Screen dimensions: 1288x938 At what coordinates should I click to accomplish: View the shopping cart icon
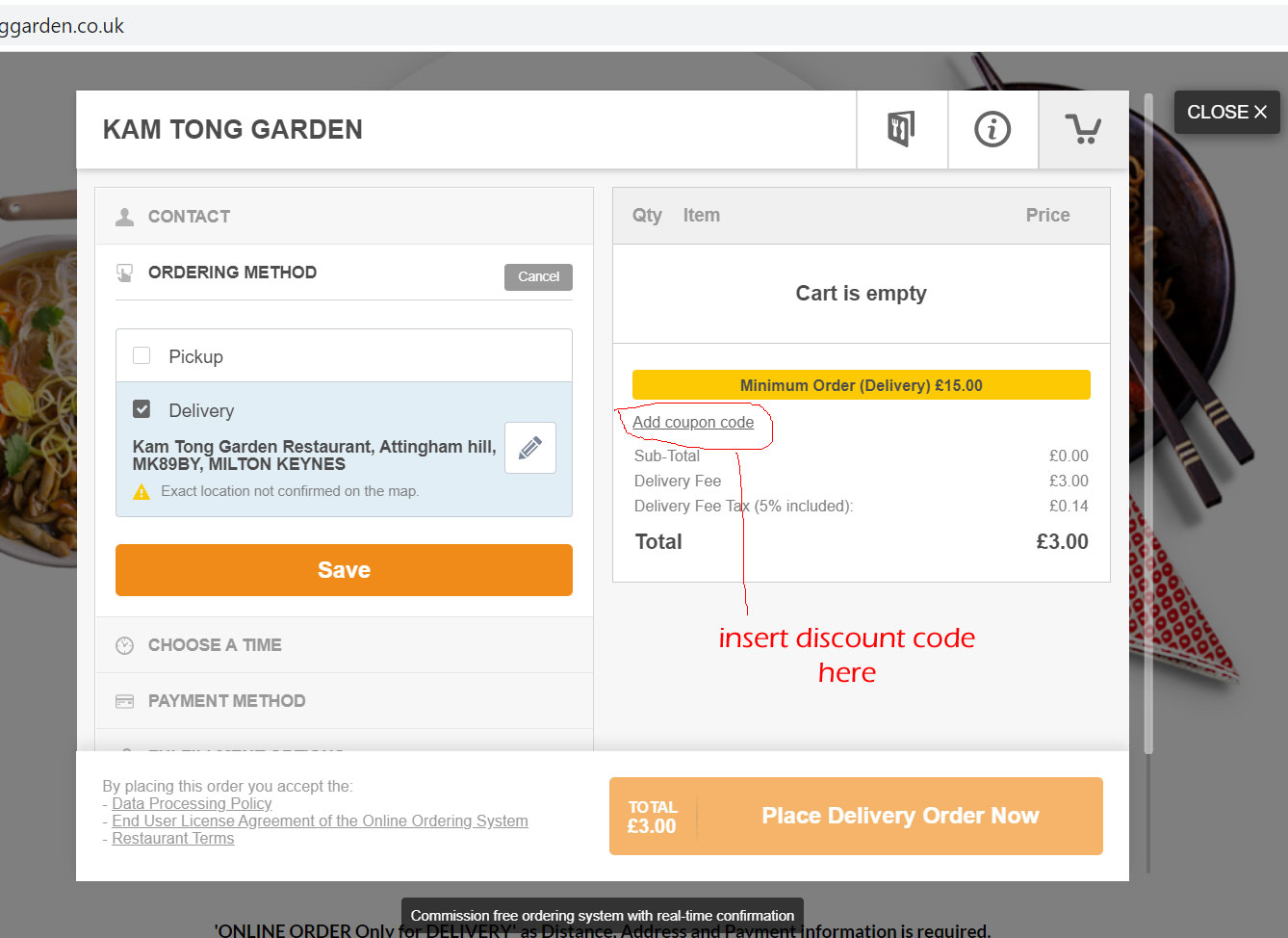pos(1084,128)
